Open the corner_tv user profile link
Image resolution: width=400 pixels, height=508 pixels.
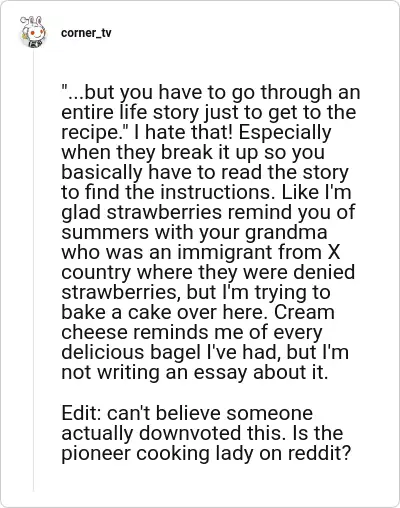coord(86,33)
